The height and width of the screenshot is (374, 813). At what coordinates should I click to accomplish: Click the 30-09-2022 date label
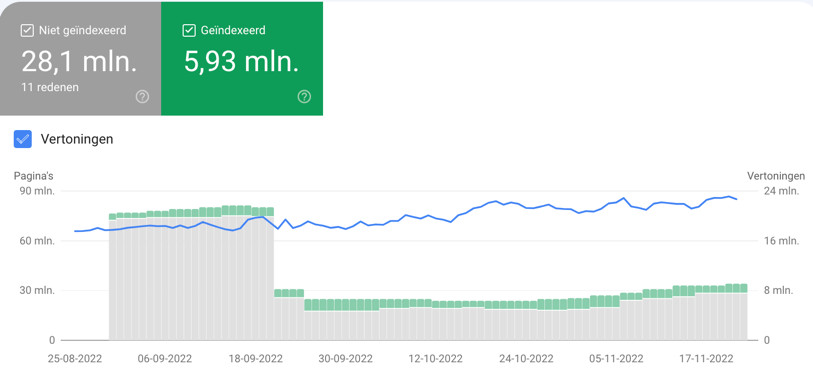346,359
